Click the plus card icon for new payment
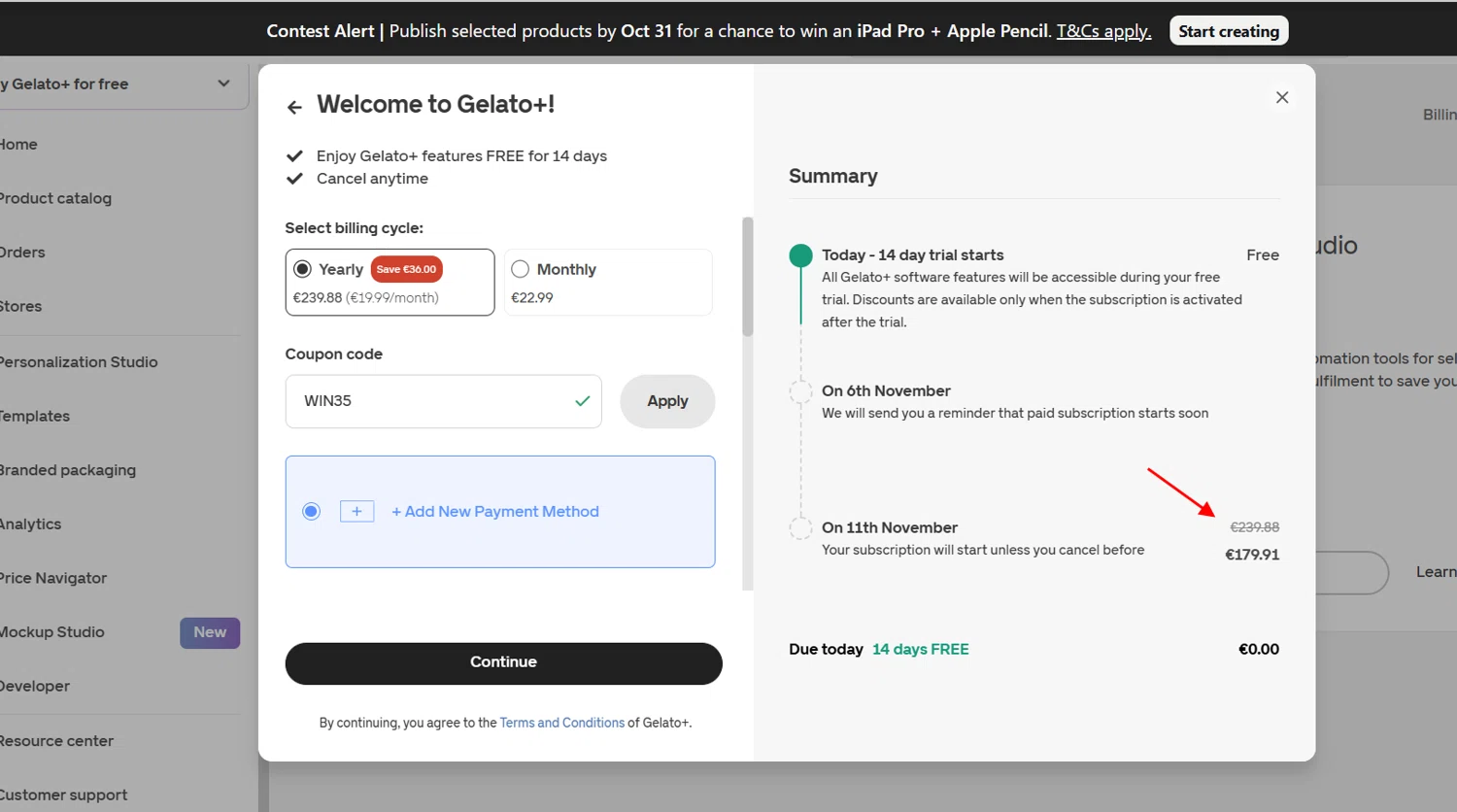Screen dimensions: 1457x812 click(356, 511)
